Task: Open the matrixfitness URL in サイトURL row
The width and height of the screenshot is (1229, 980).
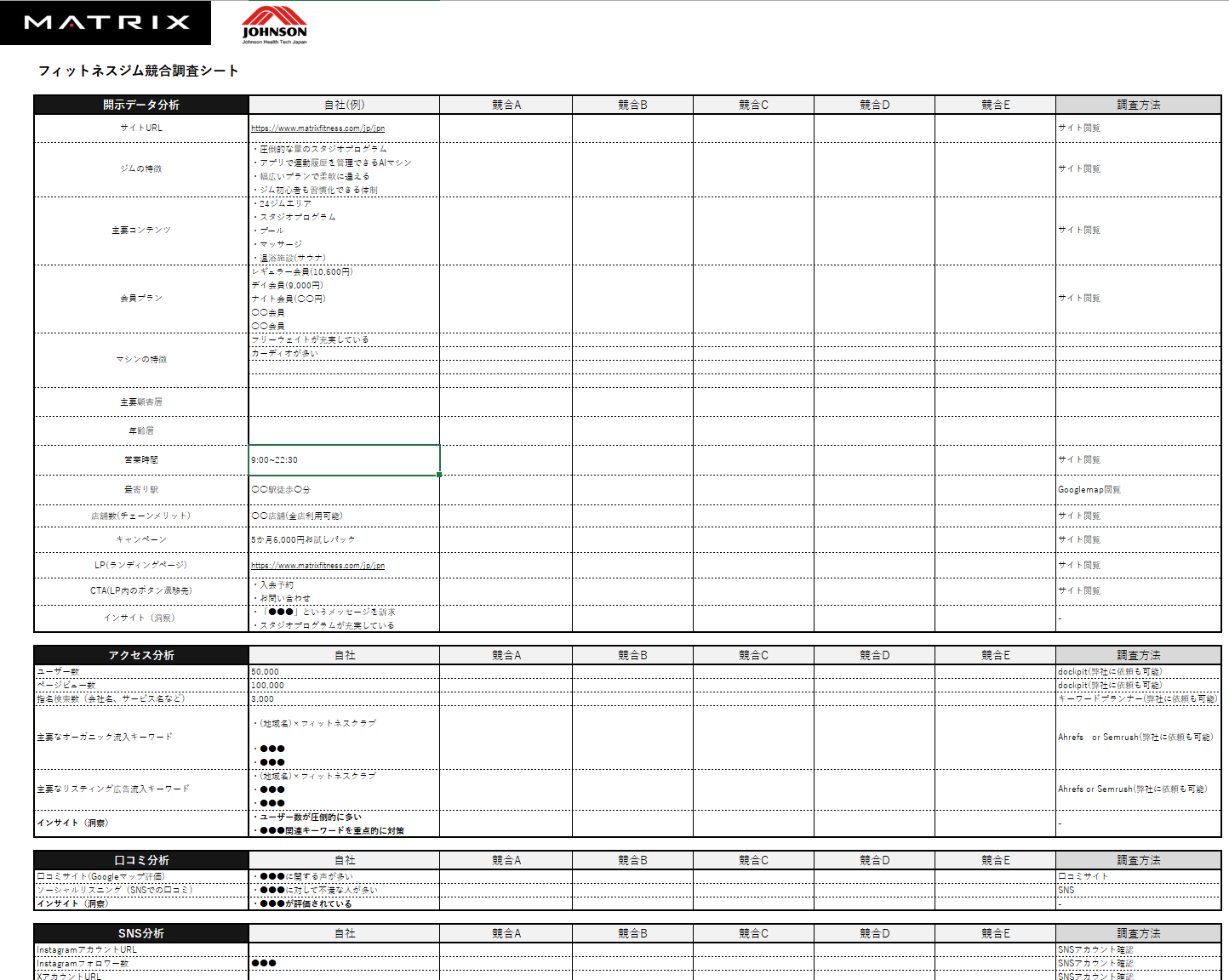Action: point(317,128)
